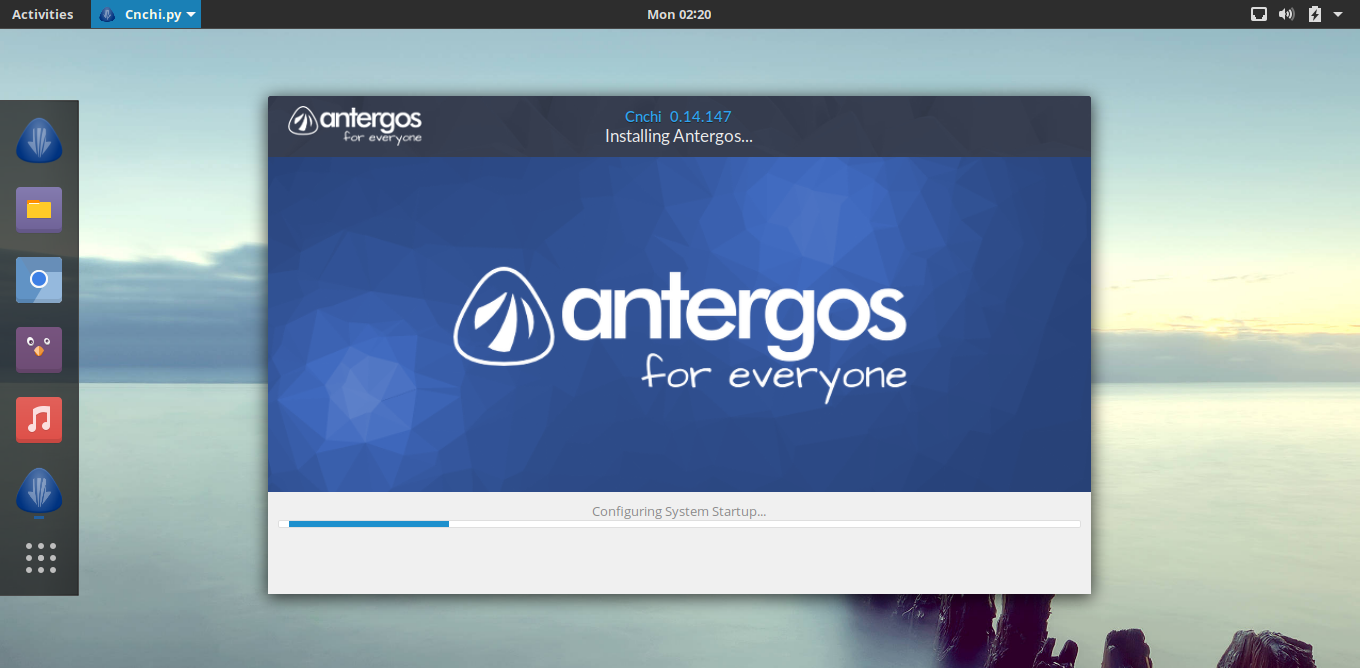
Task: Open the purple bird chat app icon
Action: 39,350
